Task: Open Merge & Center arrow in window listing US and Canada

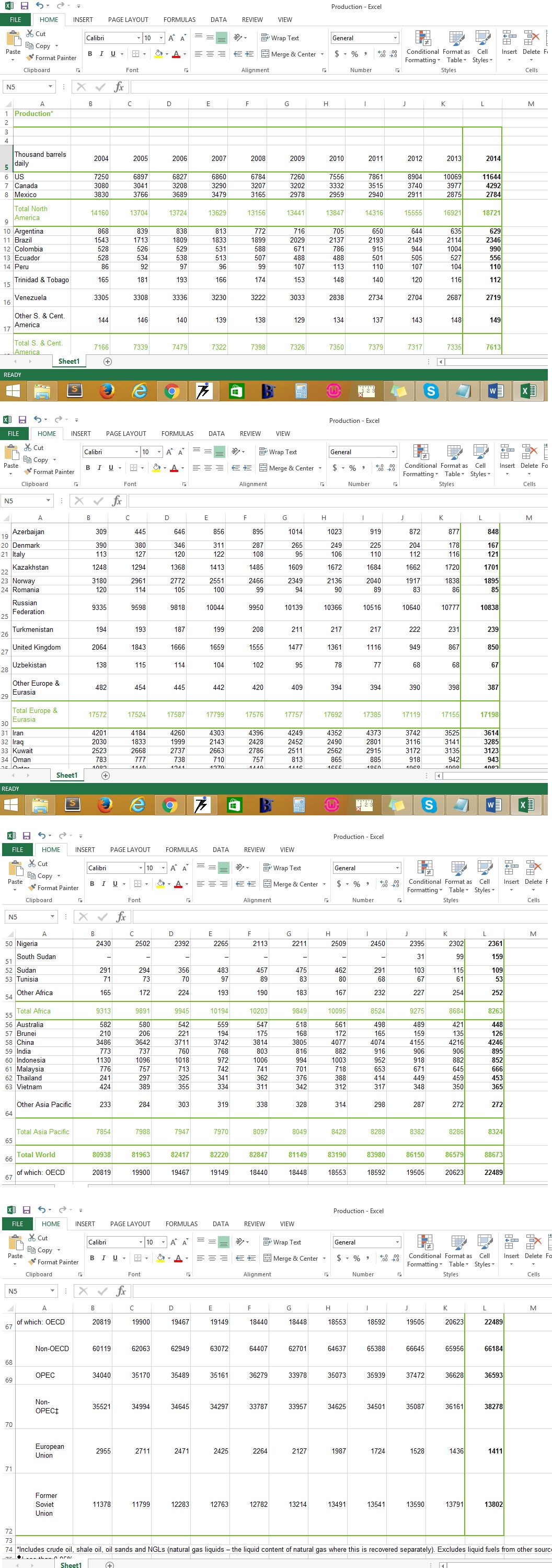Action: 323,54
